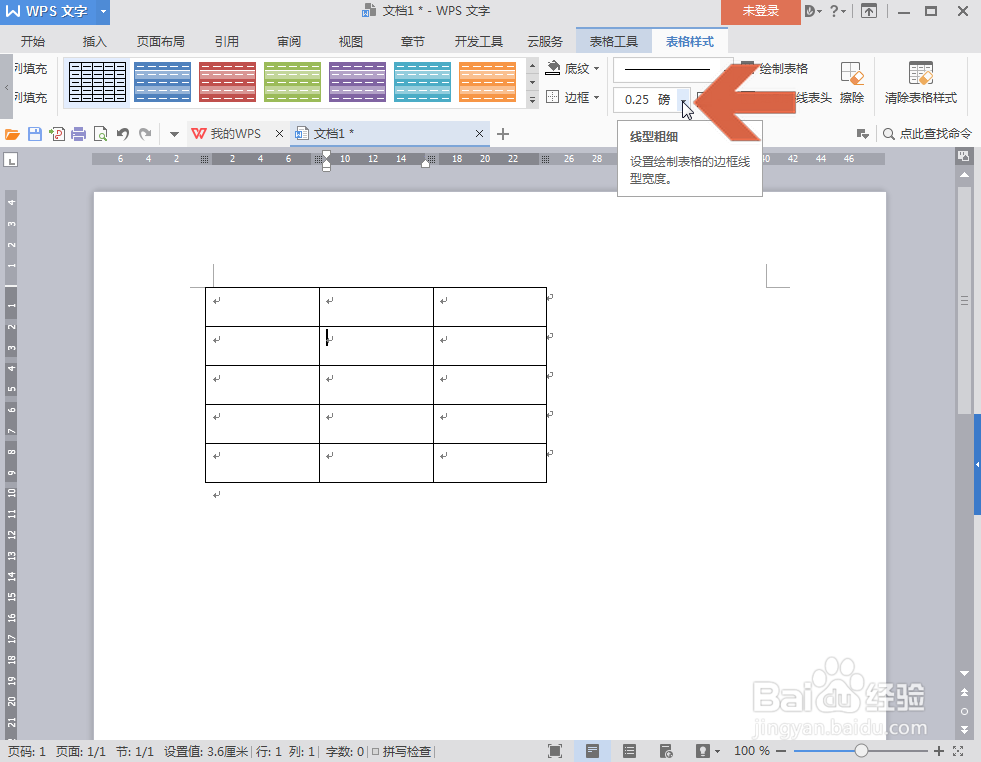981x762 pixels.
Task: Apply the blue table style
Action: point(162,82)
